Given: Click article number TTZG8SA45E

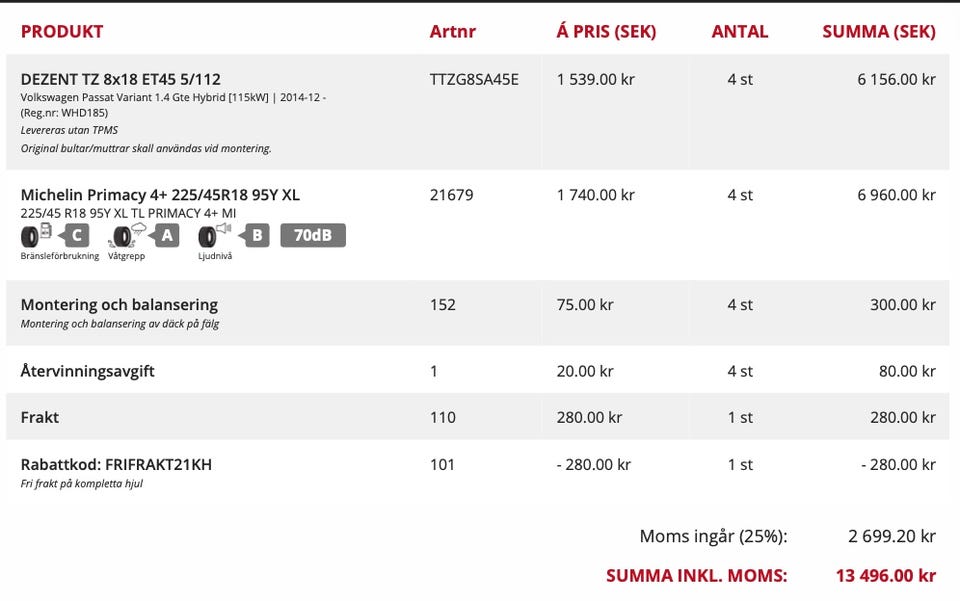Looking at the screenshot, I should (474, 79).
